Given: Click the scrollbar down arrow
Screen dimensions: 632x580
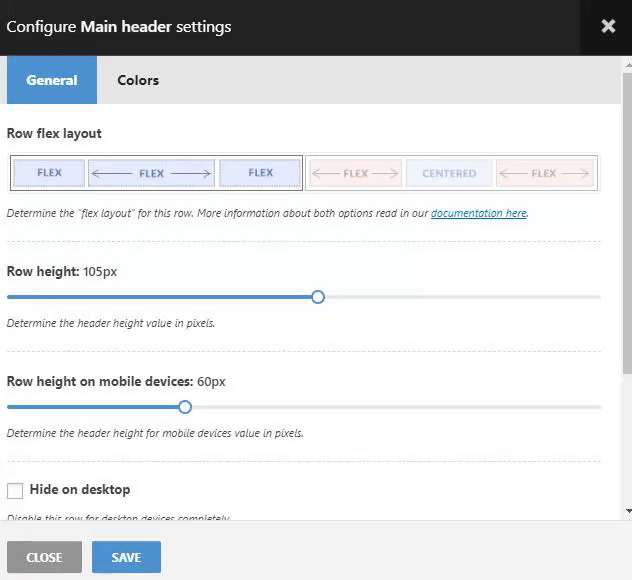Looking at the screenshot, I should (627, 511).
